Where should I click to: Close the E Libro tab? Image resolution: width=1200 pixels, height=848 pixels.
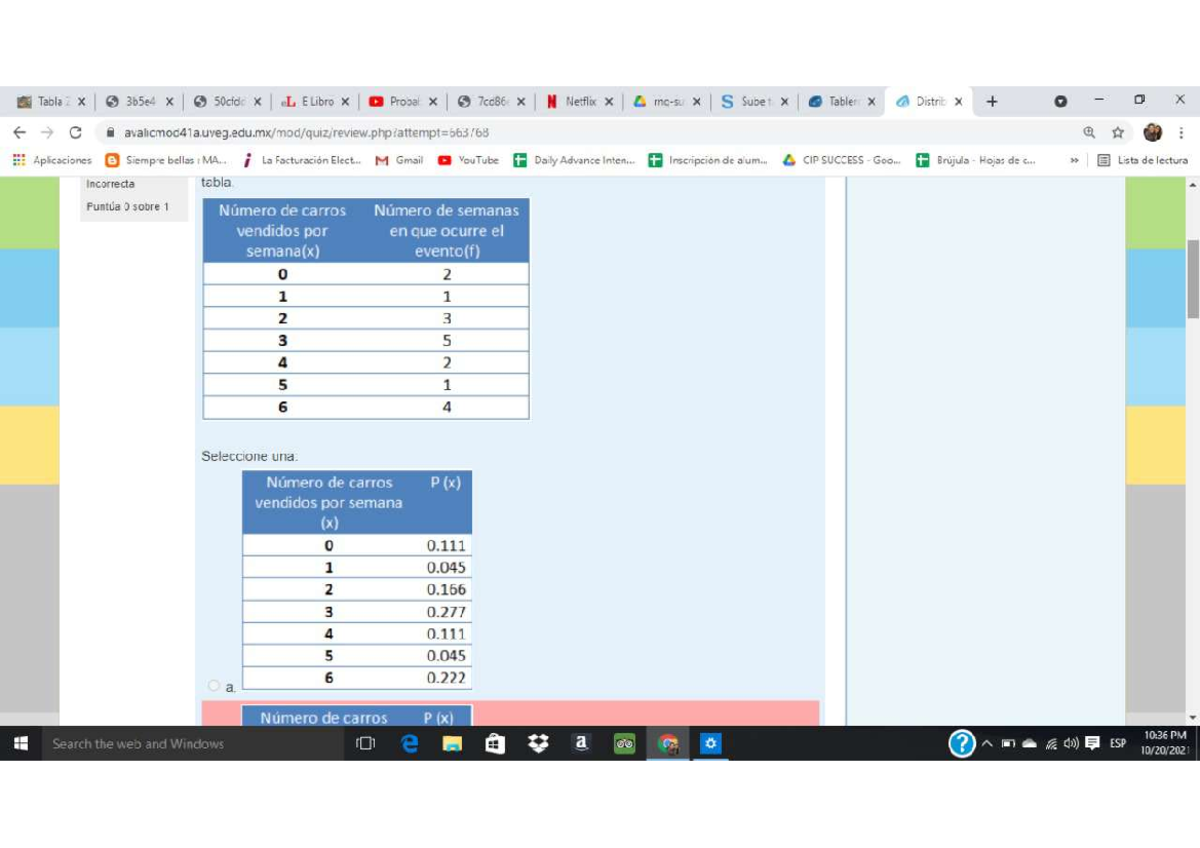(x=345, y=101)
